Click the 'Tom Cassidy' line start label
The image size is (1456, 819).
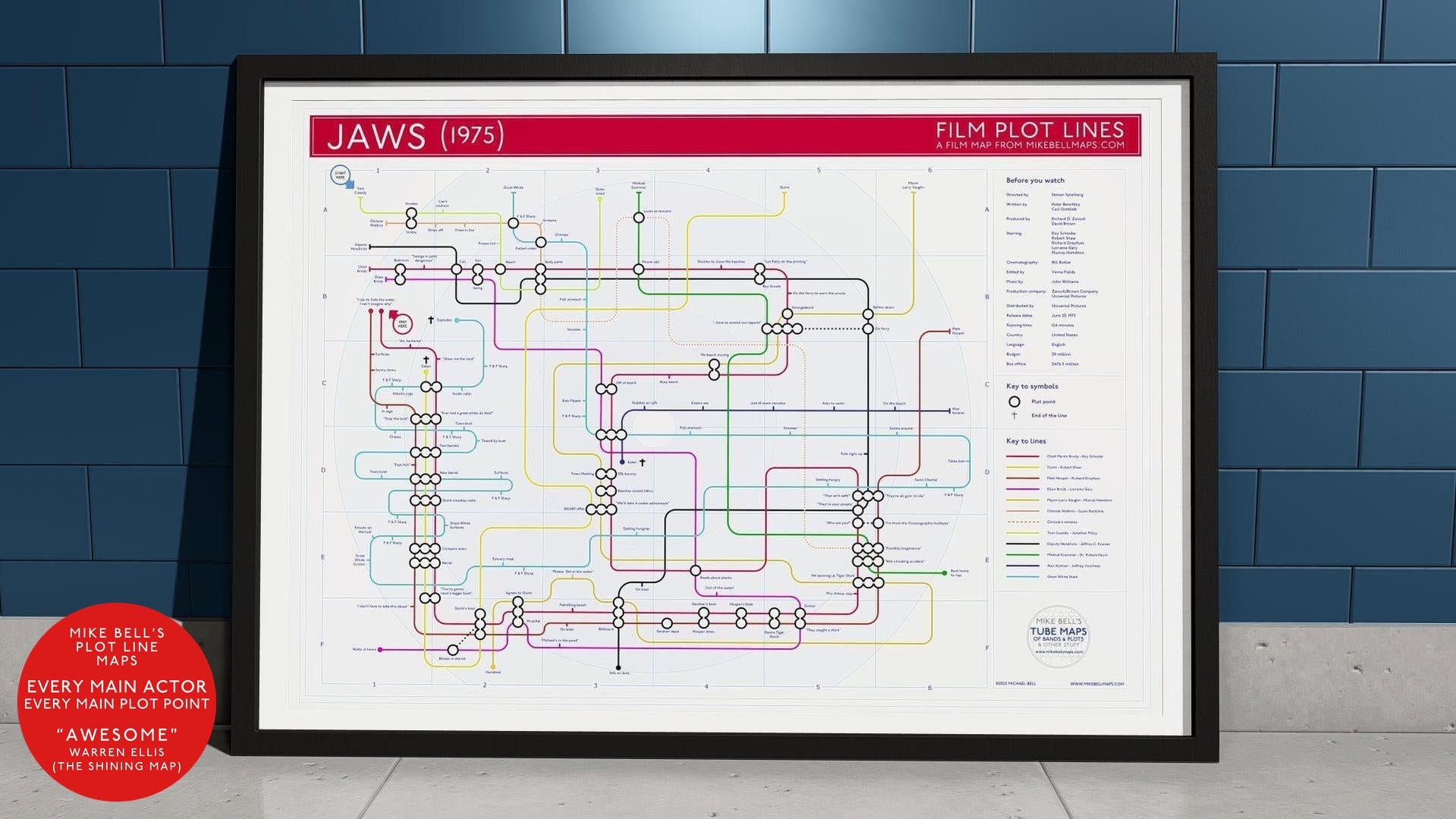point(360,191)
